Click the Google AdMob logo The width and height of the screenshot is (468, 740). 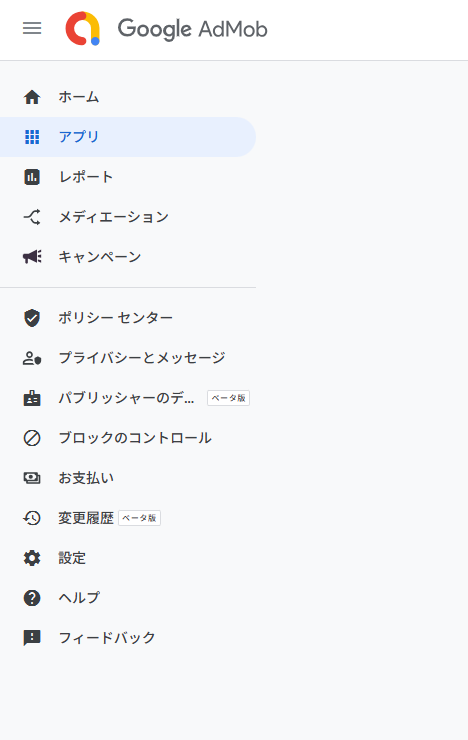click(x=83, y=28)
